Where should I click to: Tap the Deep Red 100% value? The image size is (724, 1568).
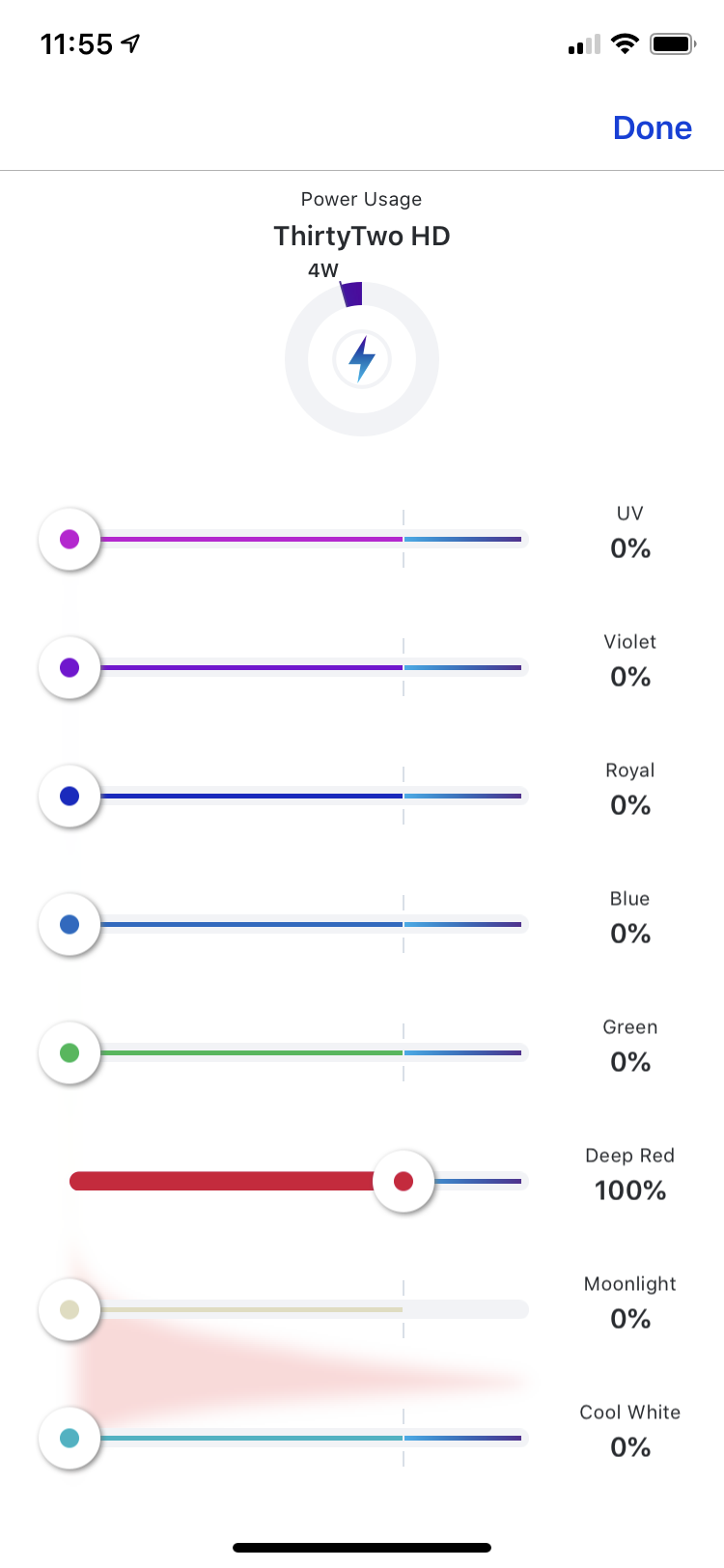(x=630, y=1190)
